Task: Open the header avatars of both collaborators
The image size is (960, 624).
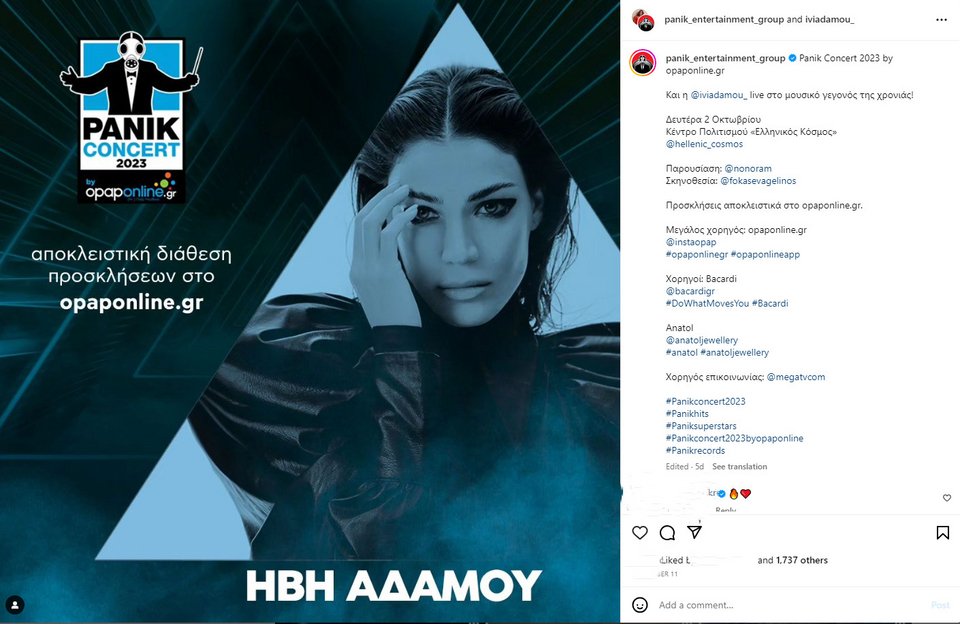Action: coord(642,20)
